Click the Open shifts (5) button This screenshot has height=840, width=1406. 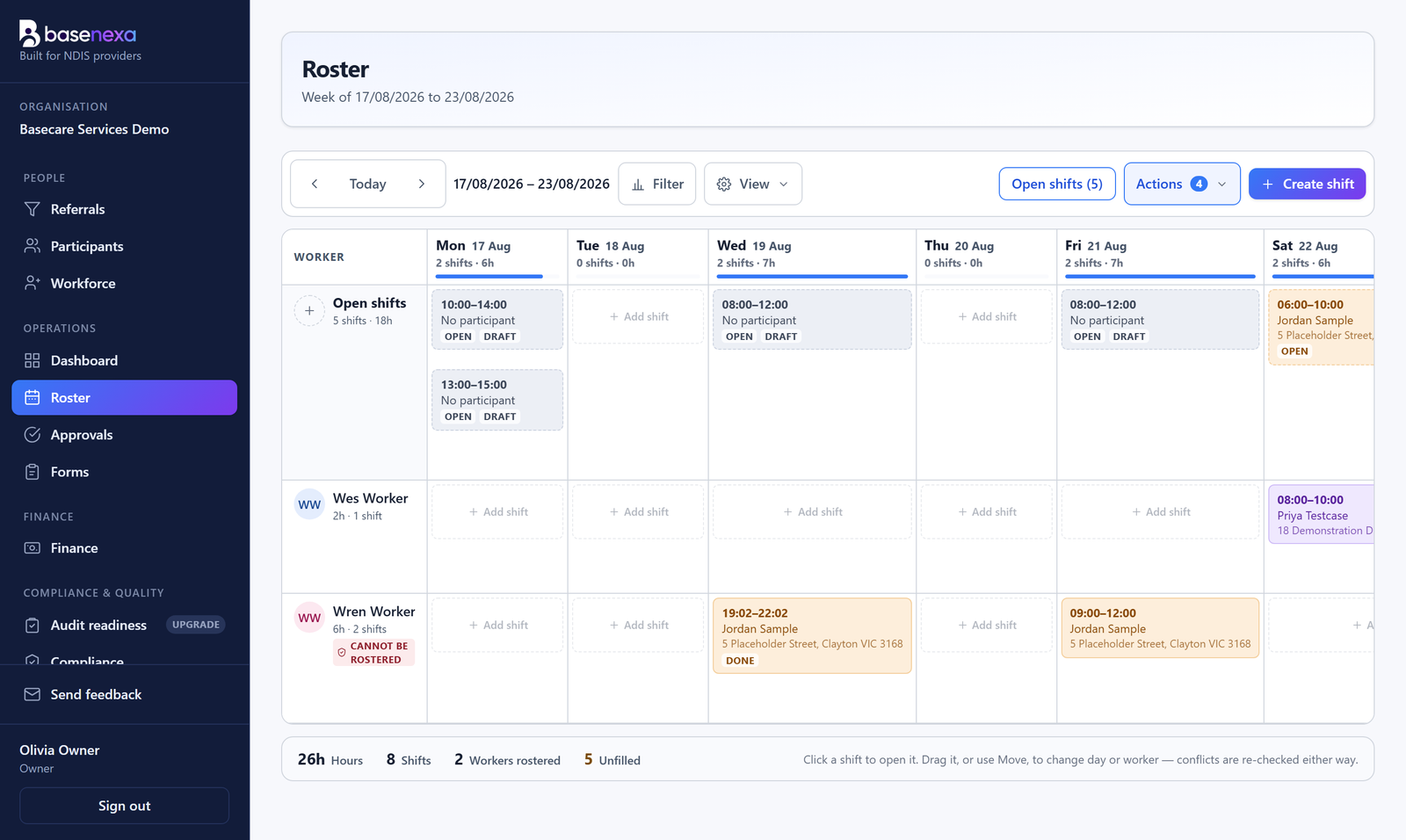point(1057,184)
